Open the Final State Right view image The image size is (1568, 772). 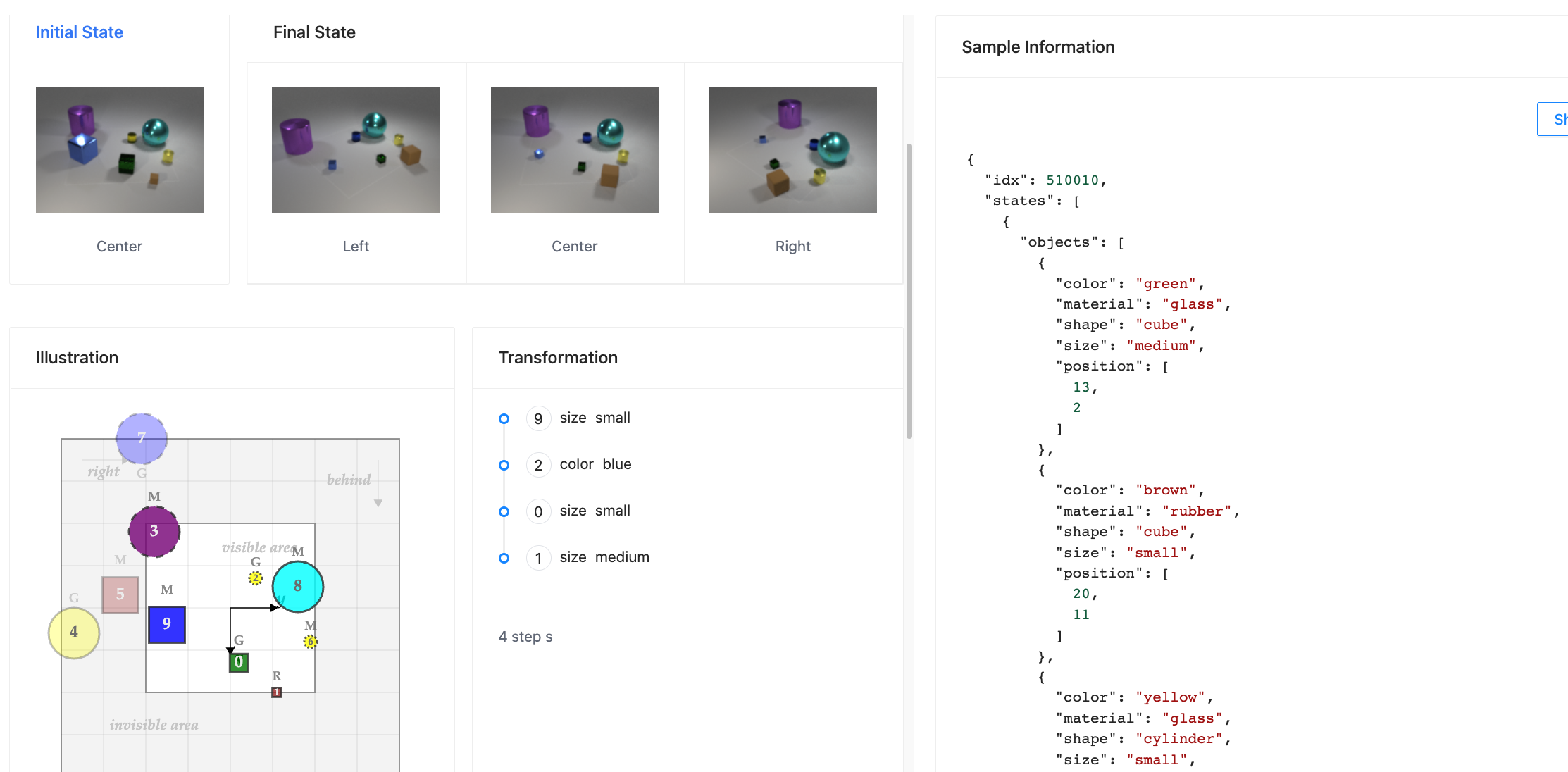pyautogui.click(x=793, y=150)
